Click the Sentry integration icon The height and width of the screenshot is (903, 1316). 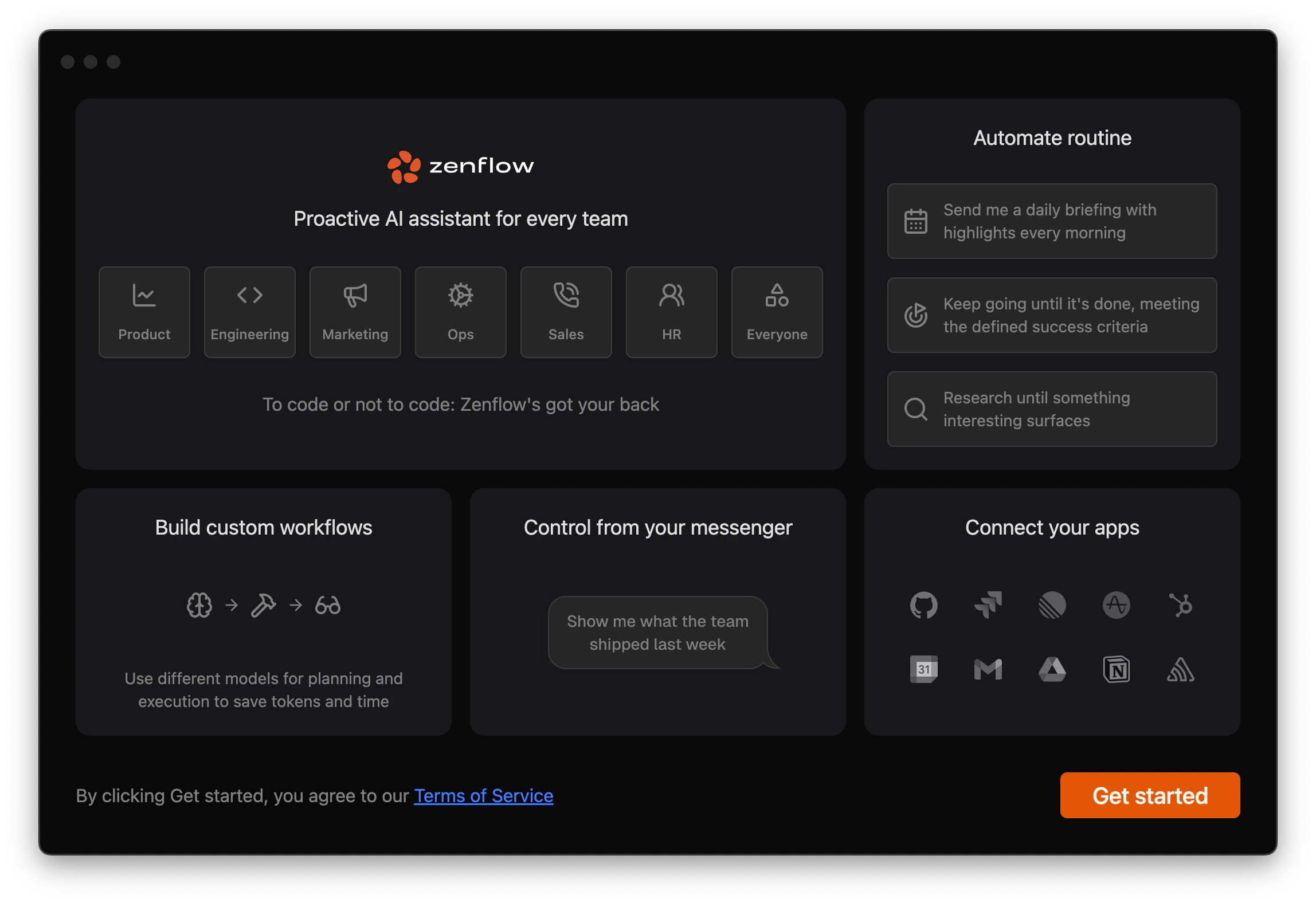[1181, 669]
